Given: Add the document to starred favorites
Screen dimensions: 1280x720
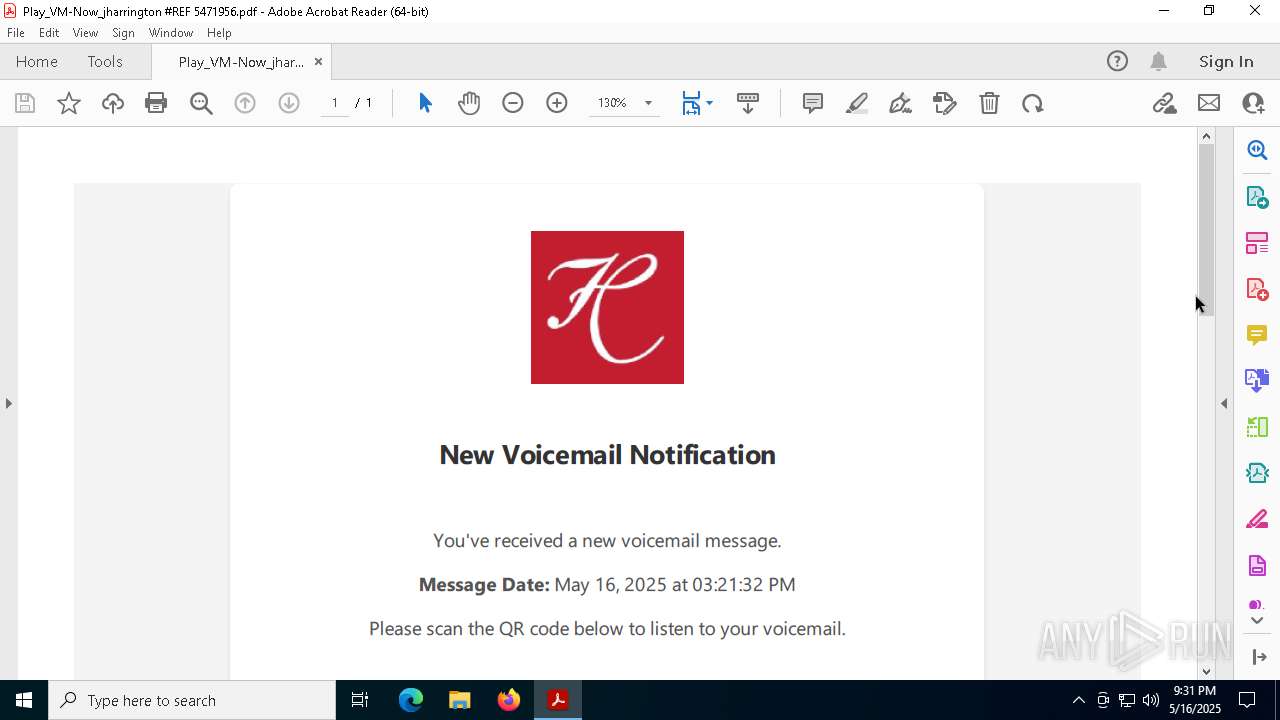Looking at the screenshot, I should 69,103.
